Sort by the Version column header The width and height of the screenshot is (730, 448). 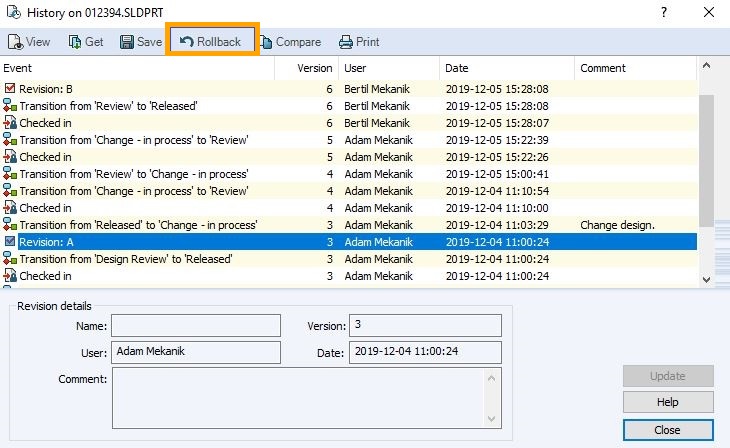pyautogui.click(x=314, y=68)
